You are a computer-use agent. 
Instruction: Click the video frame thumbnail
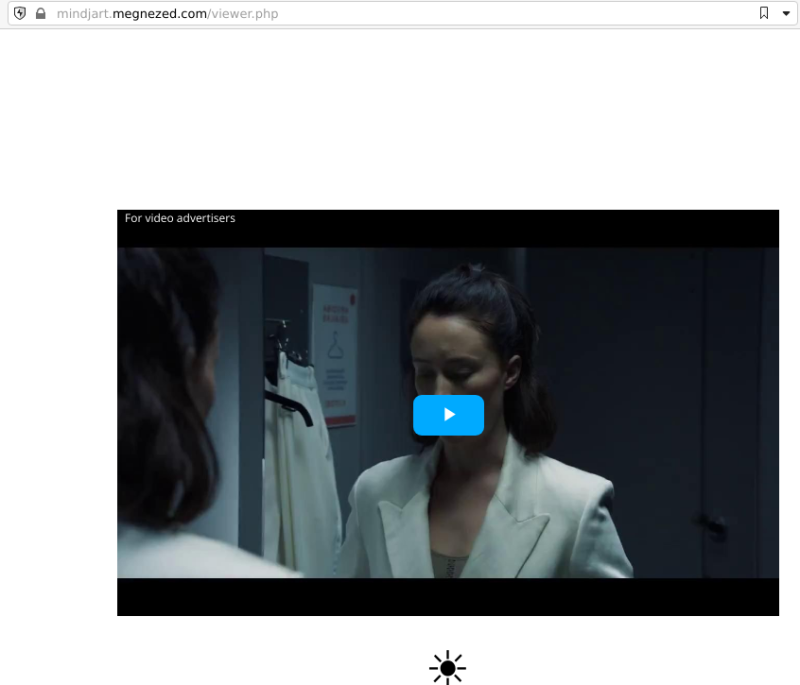[x=448, y=413]
